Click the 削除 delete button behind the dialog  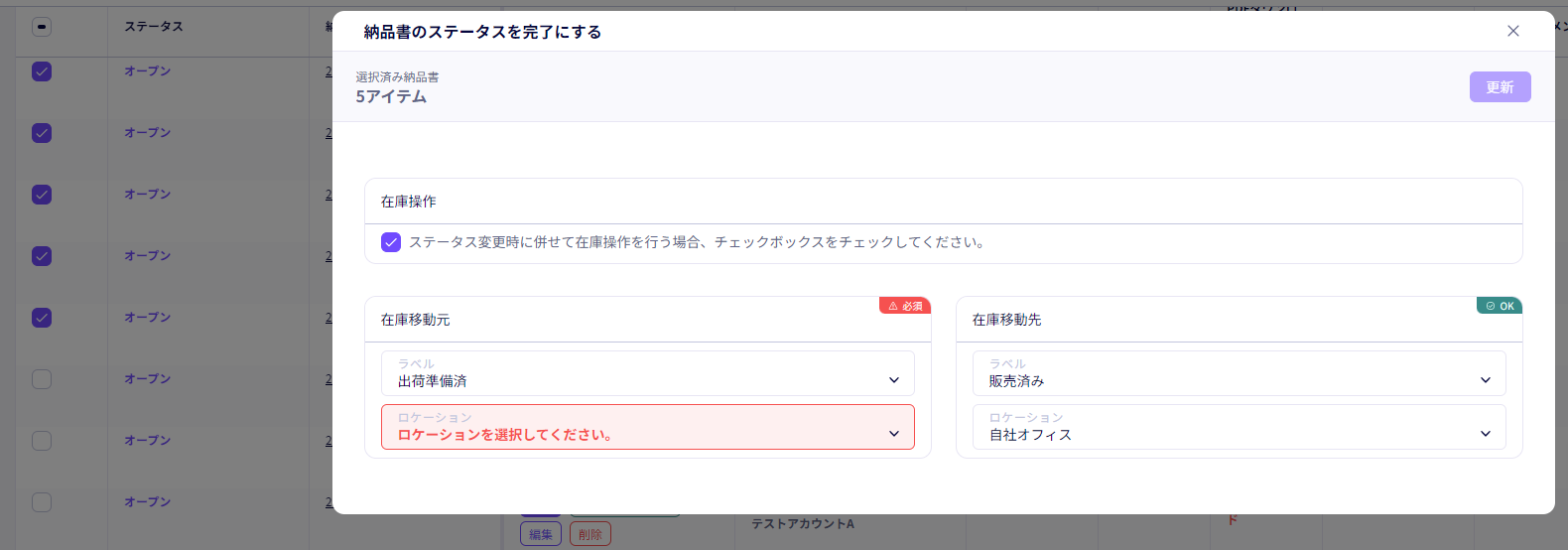[590, 534]
